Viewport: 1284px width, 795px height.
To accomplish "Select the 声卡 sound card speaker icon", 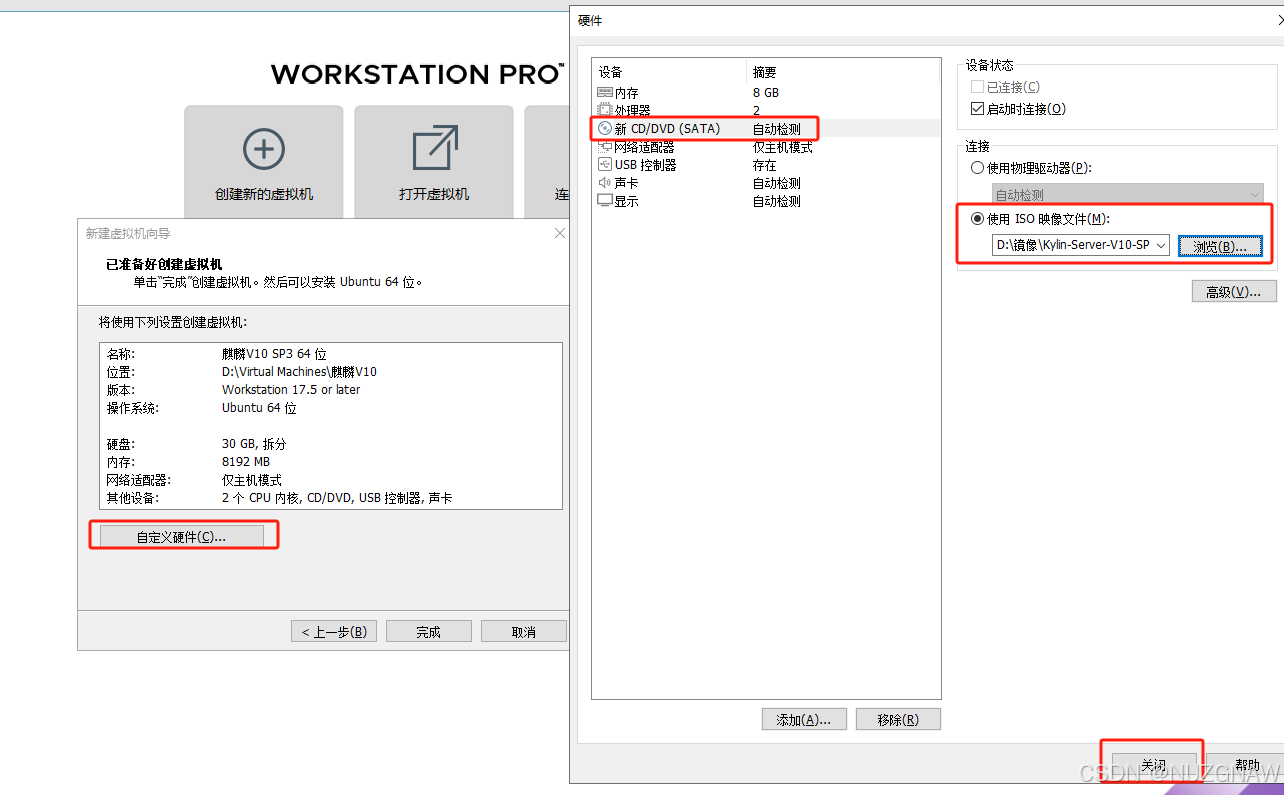I will click(604, 183).
